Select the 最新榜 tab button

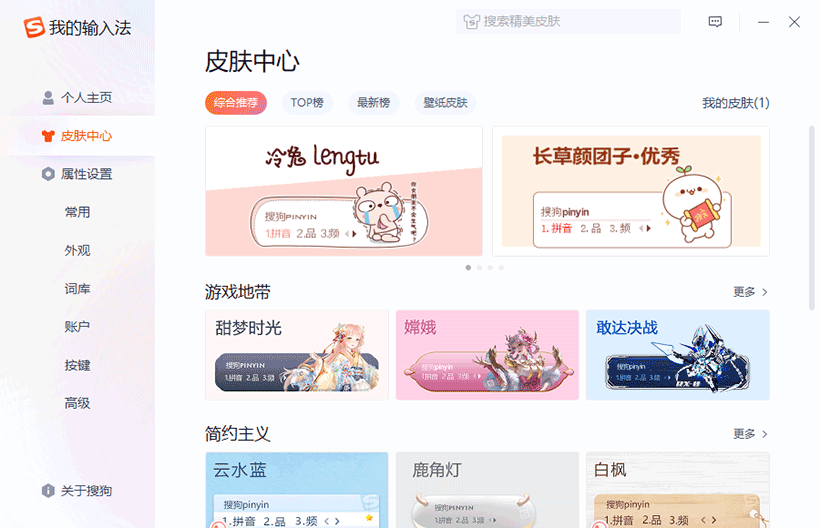373,102
